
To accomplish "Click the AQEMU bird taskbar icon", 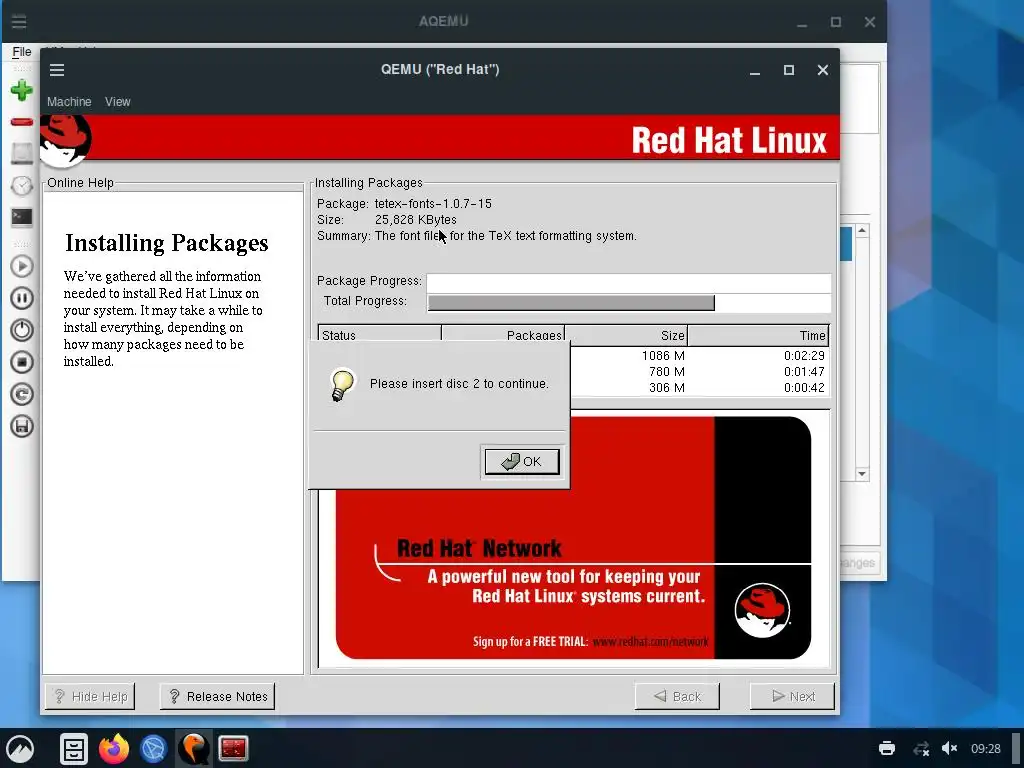I will coord(194,748).
